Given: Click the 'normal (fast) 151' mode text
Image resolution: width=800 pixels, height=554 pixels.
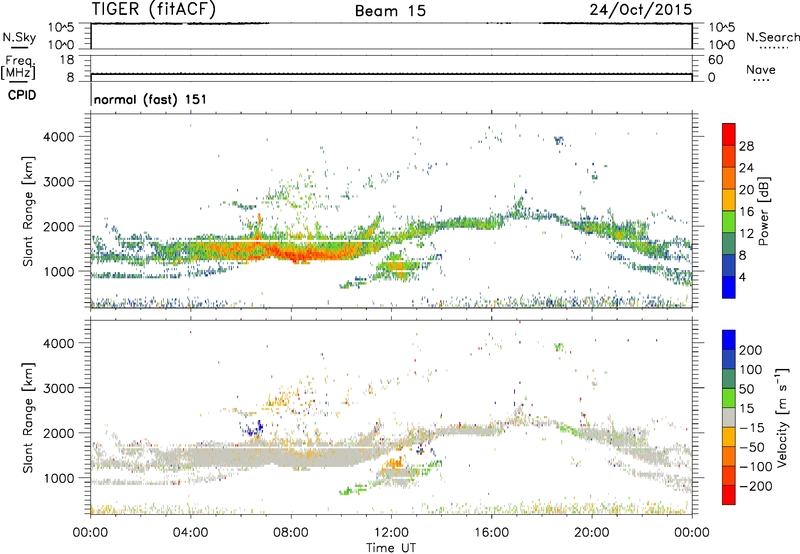Looking at the screenshot, I should [151, 99].
